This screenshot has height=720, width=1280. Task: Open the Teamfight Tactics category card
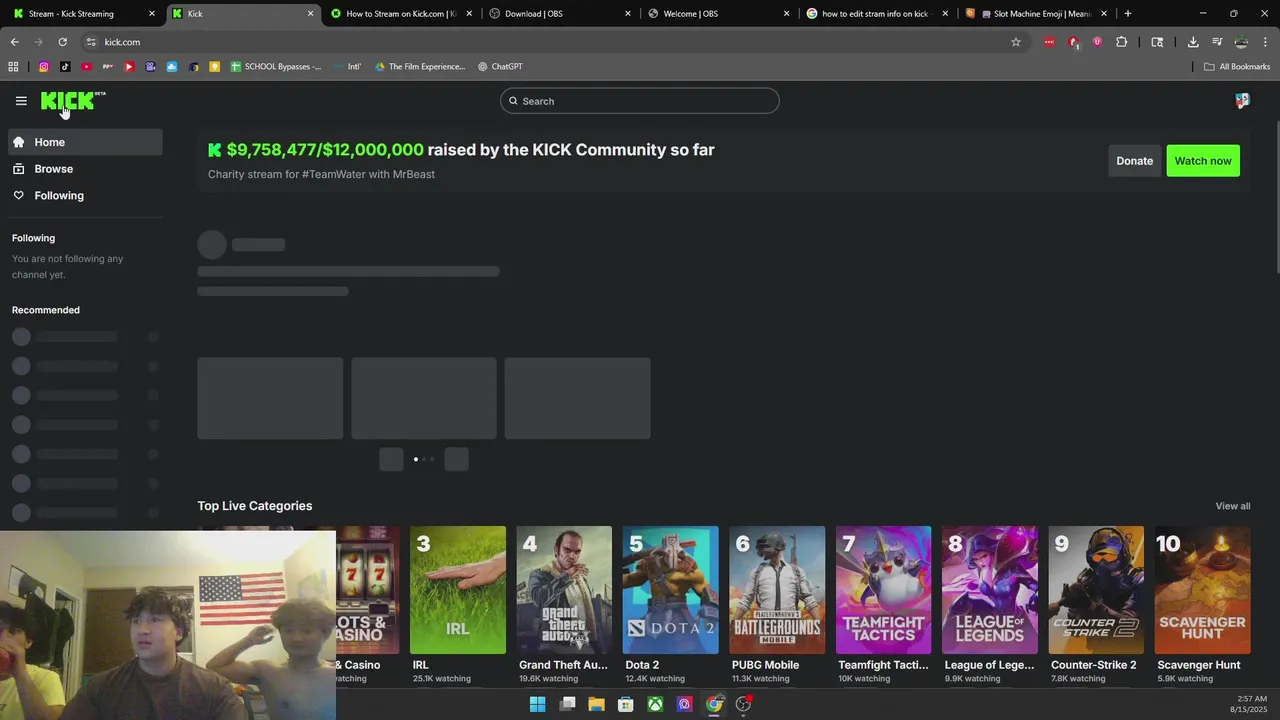click(883, 606)
